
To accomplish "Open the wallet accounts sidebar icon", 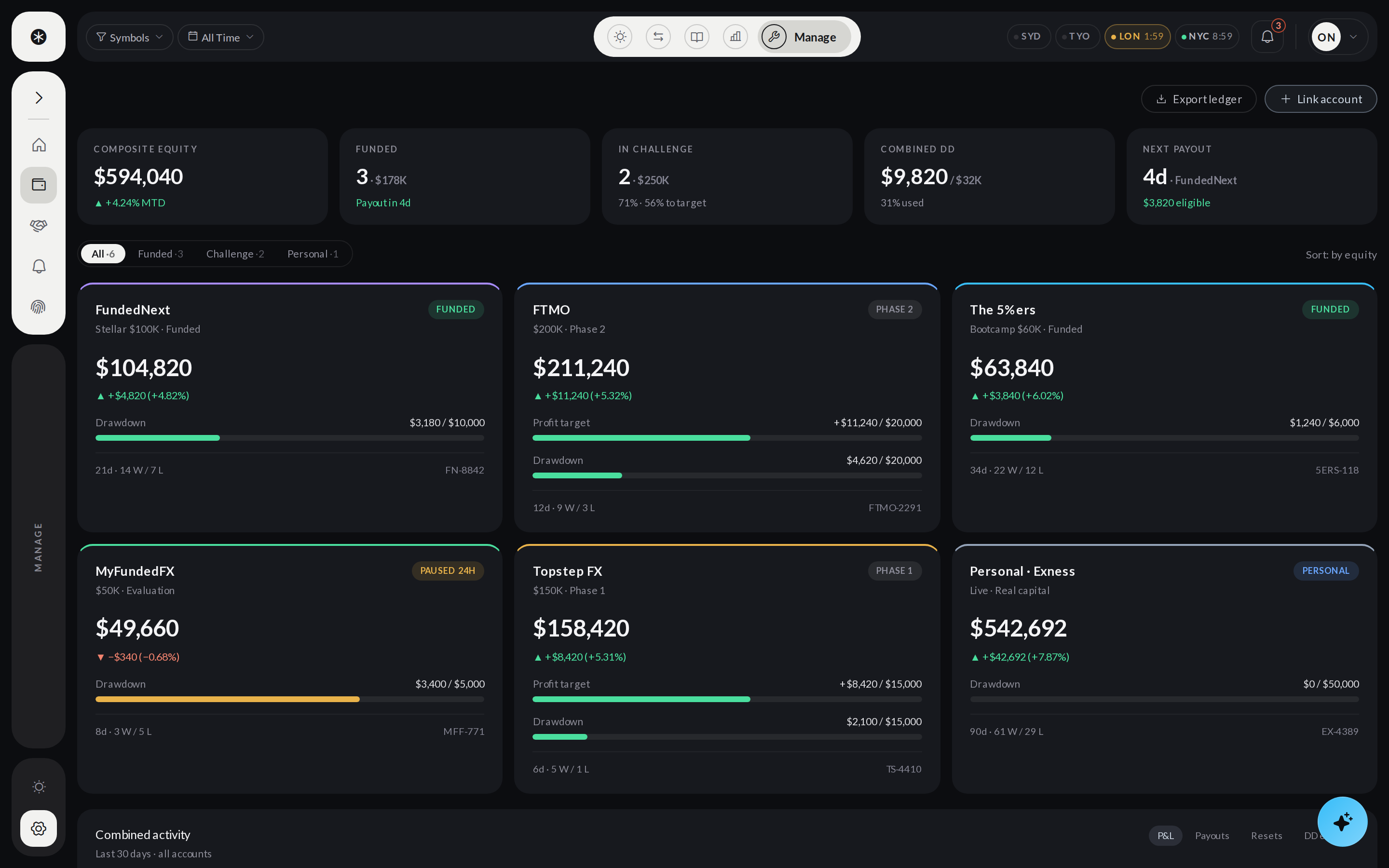I will click(x=39, y=185).
